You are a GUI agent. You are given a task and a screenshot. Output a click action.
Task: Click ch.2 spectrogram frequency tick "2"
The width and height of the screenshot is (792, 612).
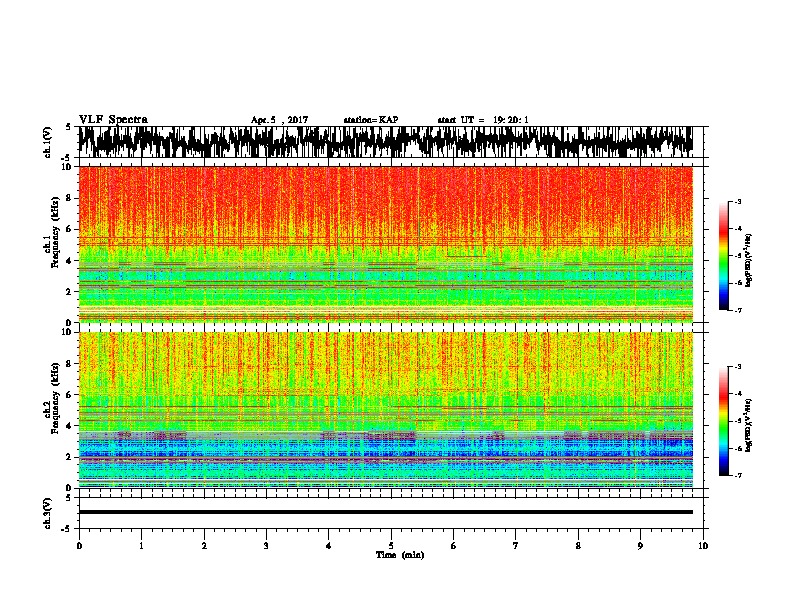69,456
